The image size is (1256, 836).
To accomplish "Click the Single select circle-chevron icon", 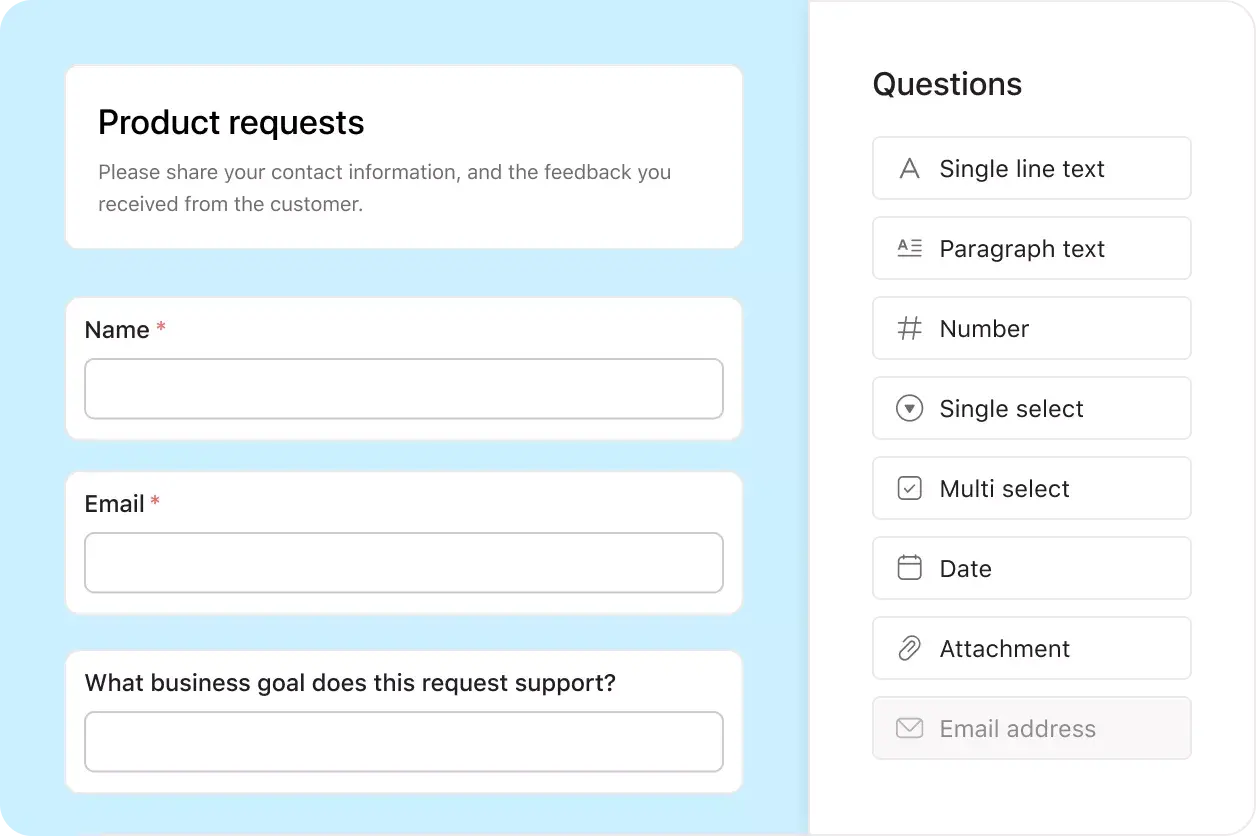I will [x=909, y=408].
